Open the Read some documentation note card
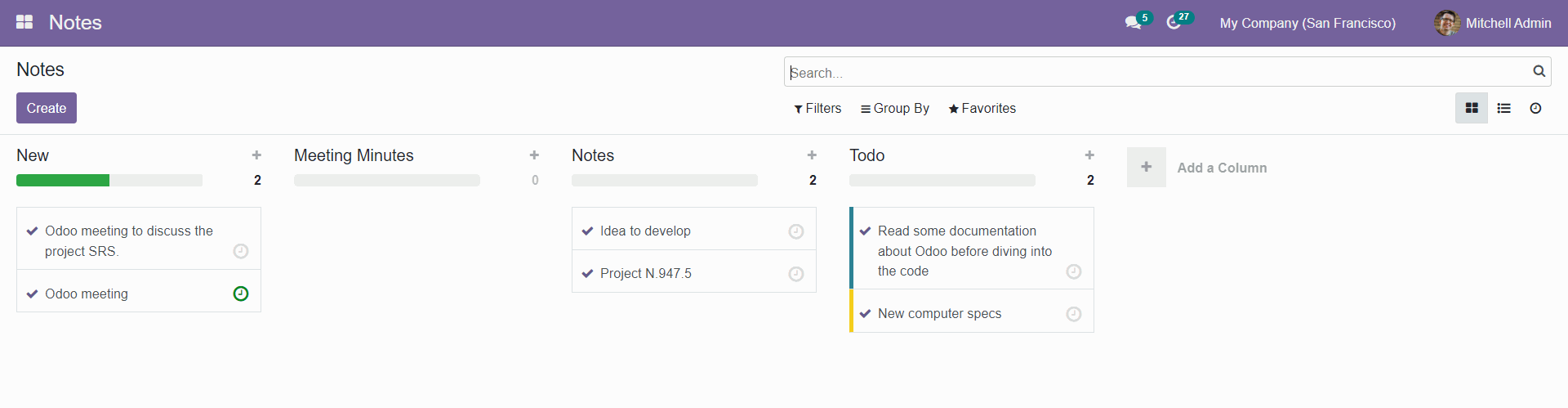The width and height of the screenshot is (1568, 408). 972,249
